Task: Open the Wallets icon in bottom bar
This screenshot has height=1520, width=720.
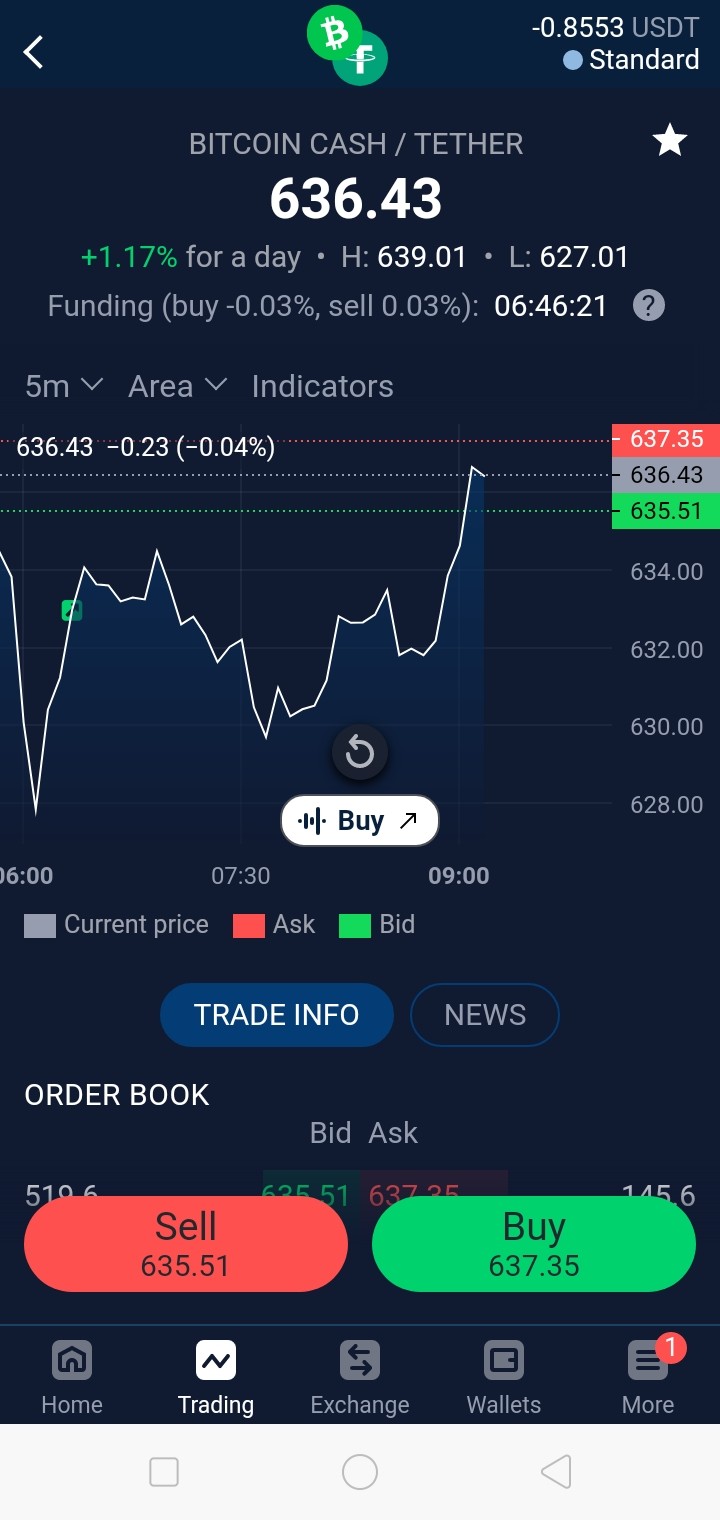Action: pyautogui.click(x=504, y=1360)
